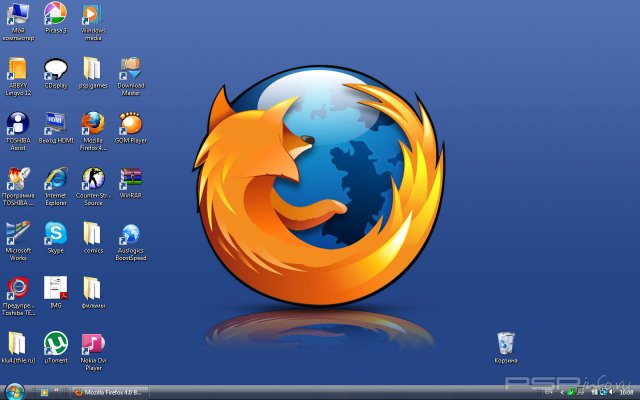Viewport: 640px width, 400px height.
Task: Open the Windows Start menu orb
Action: (x=13, y=391)
